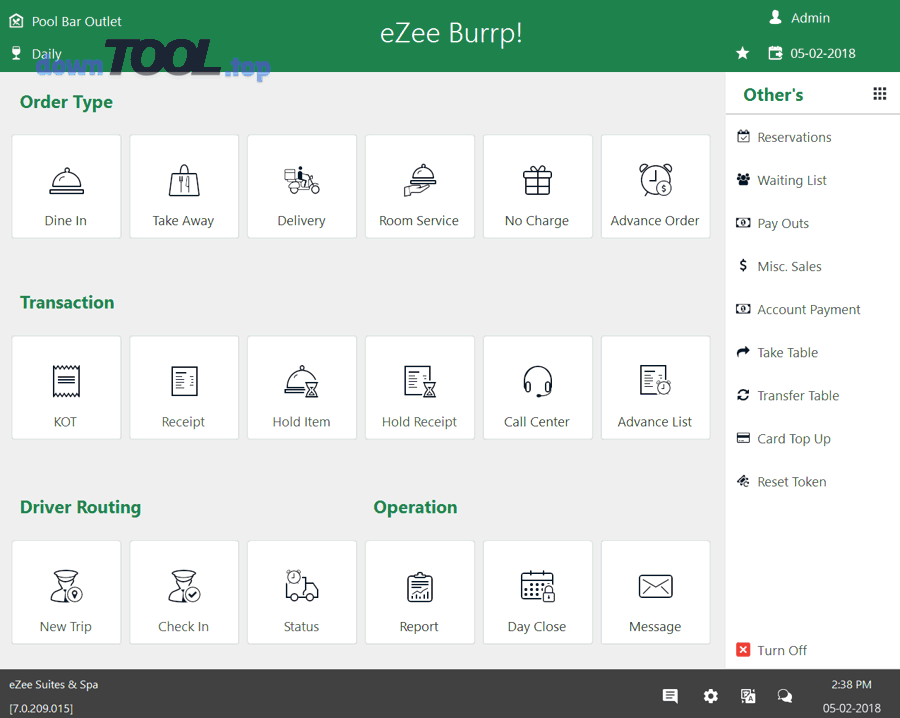Open the Message envelope tile
This screenshot has height=718, width=900.
tap(655, 592)
